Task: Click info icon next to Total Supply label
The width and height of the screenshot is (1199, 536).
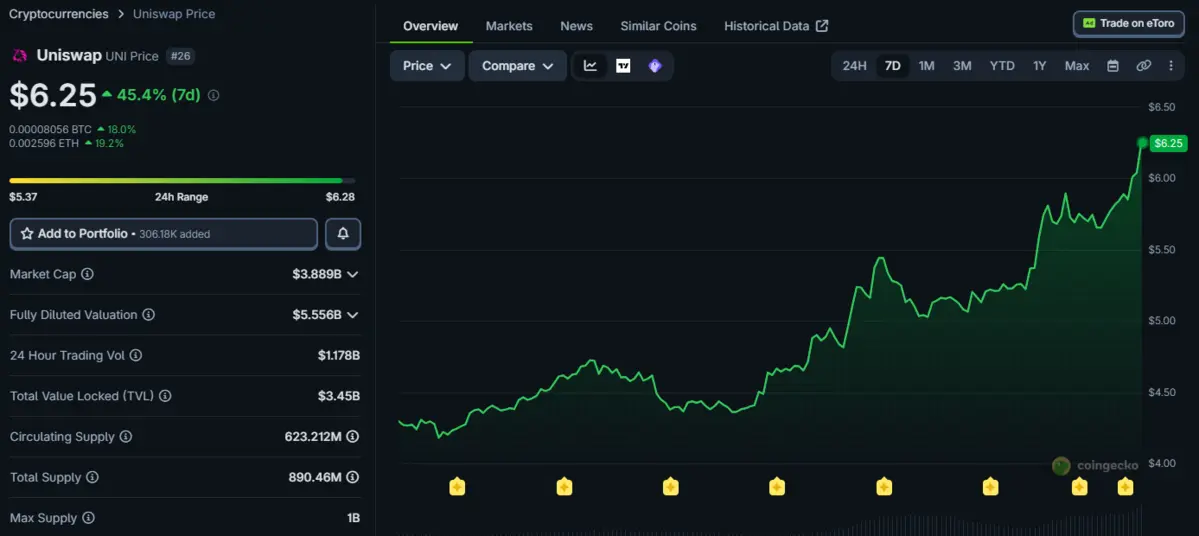Action: click(92, 477)
